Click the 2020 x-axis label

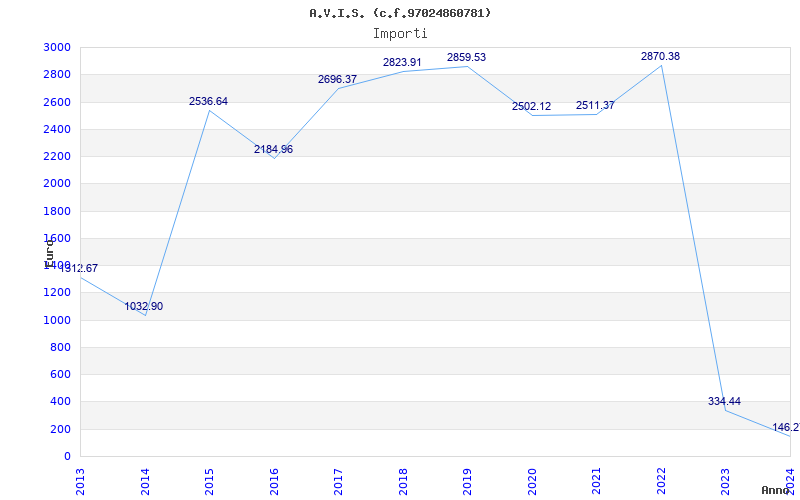point(532,481)
